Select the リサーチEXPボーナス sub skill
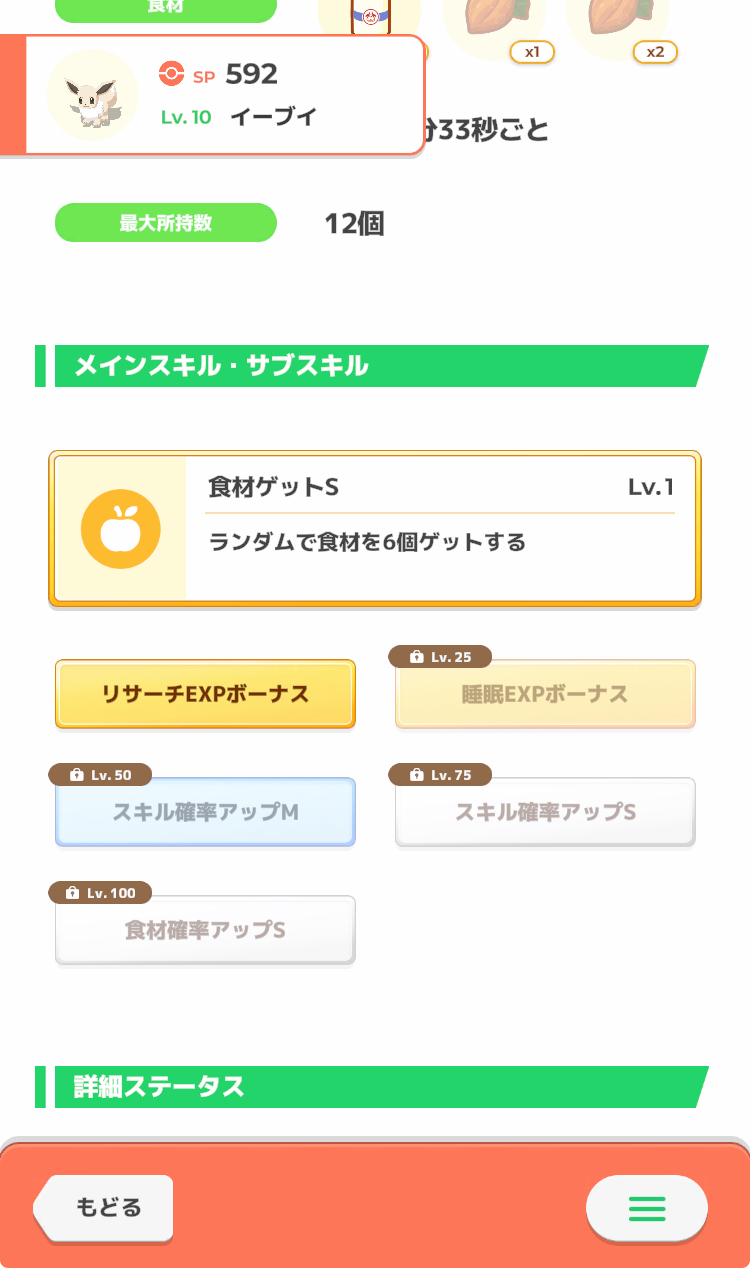This screenshot has width=750, height=1268. point(205,694)
